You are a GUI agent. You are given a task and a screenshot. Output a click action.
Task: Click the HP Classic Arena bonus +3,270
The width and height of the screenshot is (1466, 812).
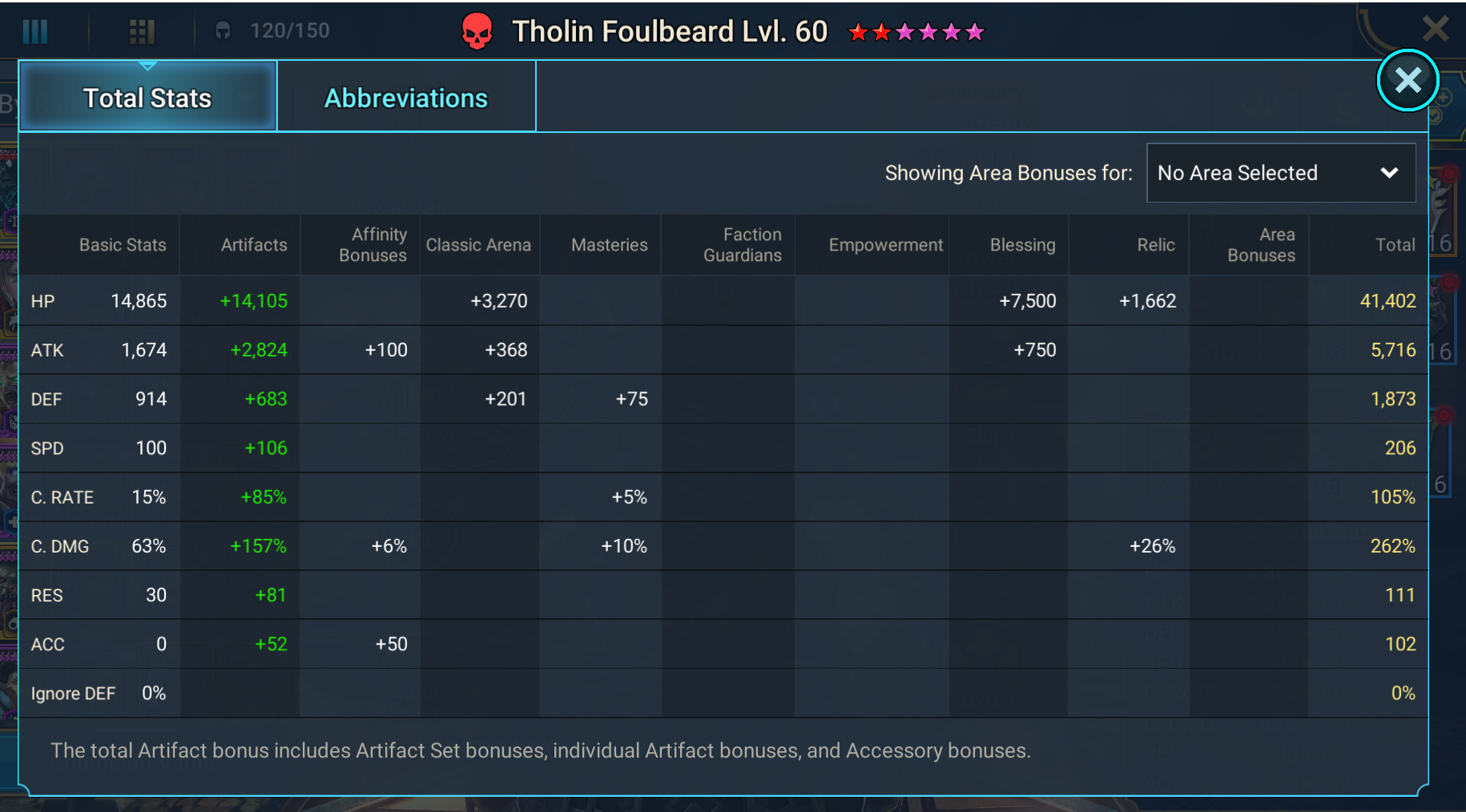click(x=498, y=301)
